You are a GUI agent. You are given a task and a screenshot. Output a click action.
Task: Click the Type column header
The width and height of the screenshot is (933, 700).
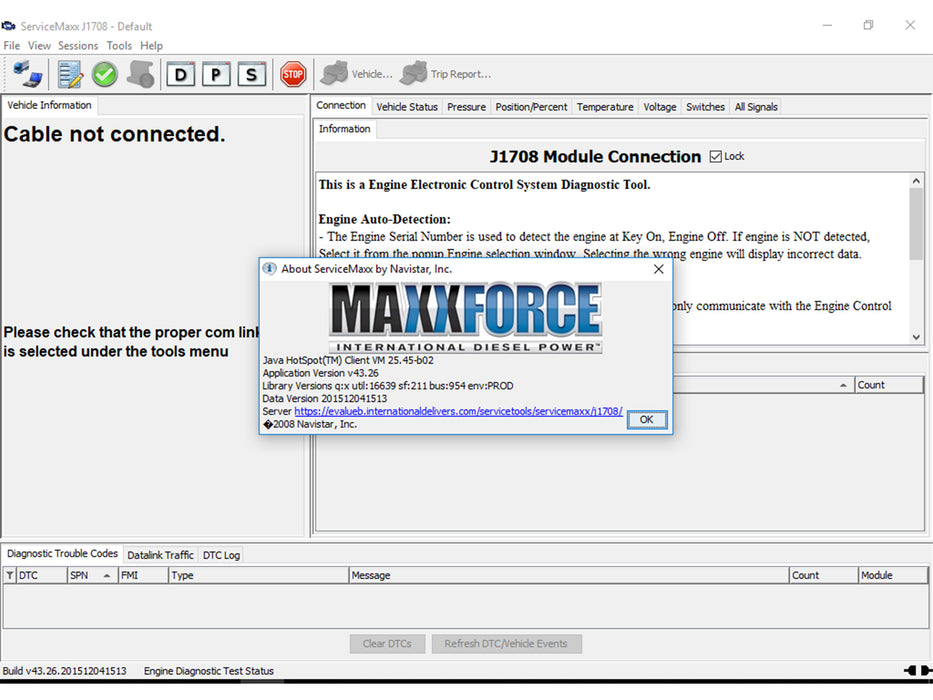pyautogui.click(x=258, y=576)
